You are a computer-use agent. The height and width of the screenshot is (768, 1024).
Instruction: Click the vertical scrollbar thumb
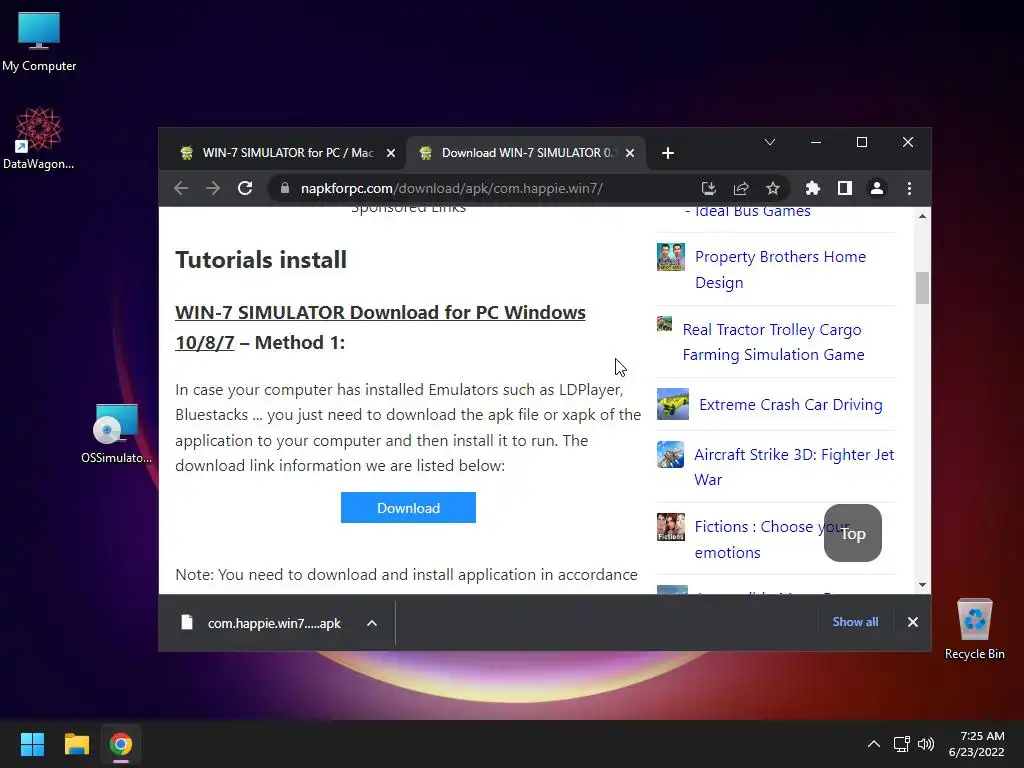click(x=922, y=288)
